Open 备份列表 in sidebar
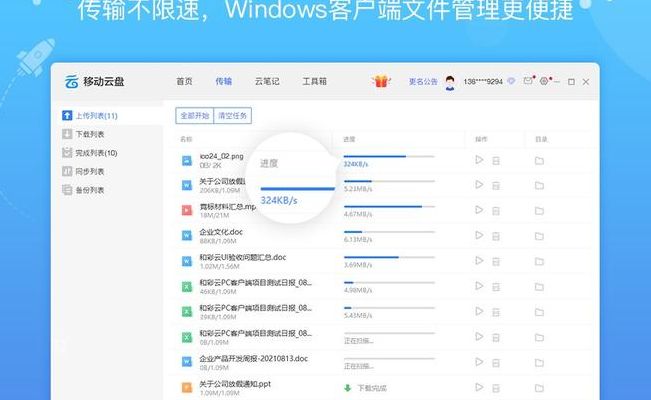The image size is (651, 400). [x=83, y=190]
